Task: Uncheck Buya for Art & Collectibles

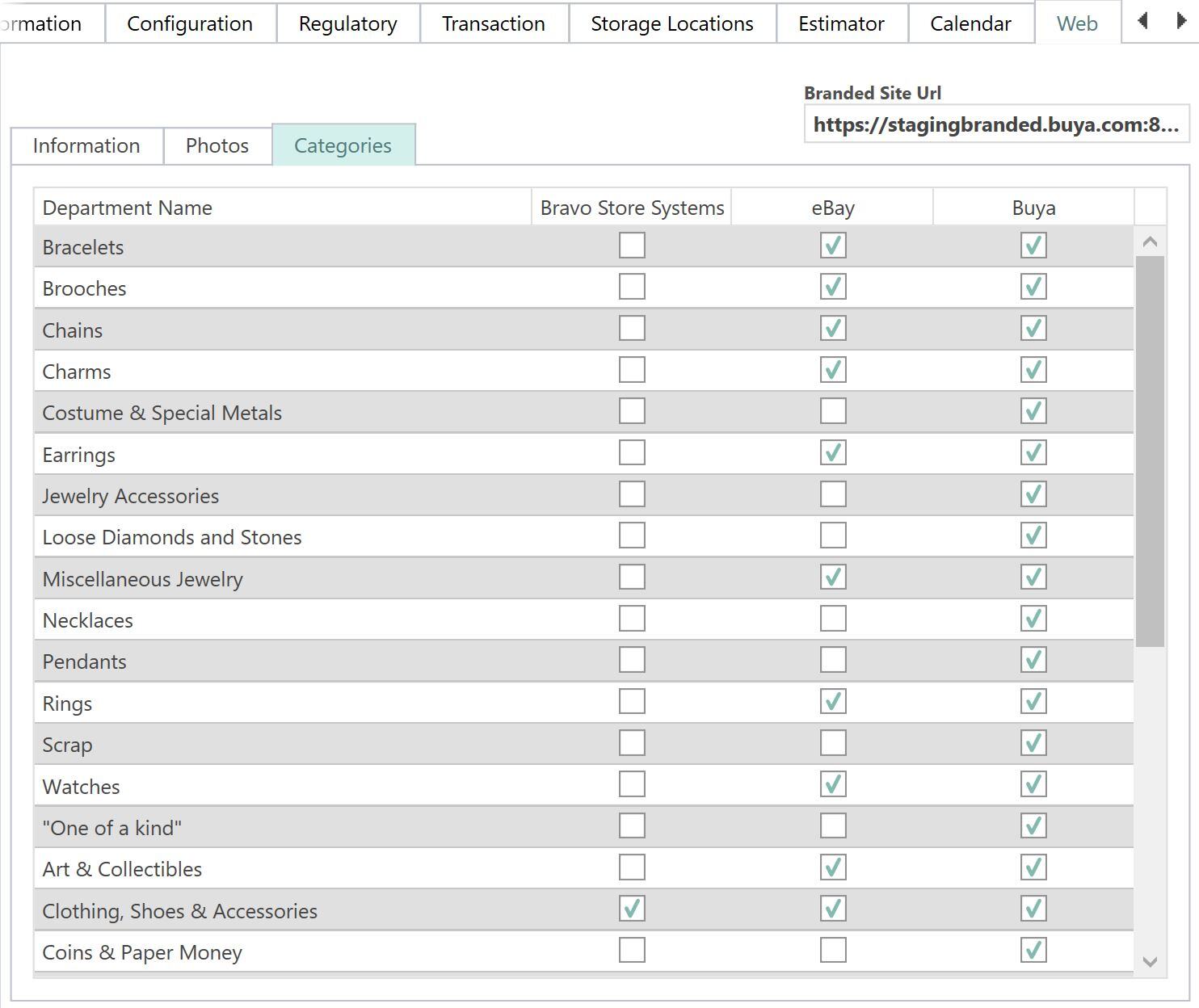Action: [x=1033, y=867]
